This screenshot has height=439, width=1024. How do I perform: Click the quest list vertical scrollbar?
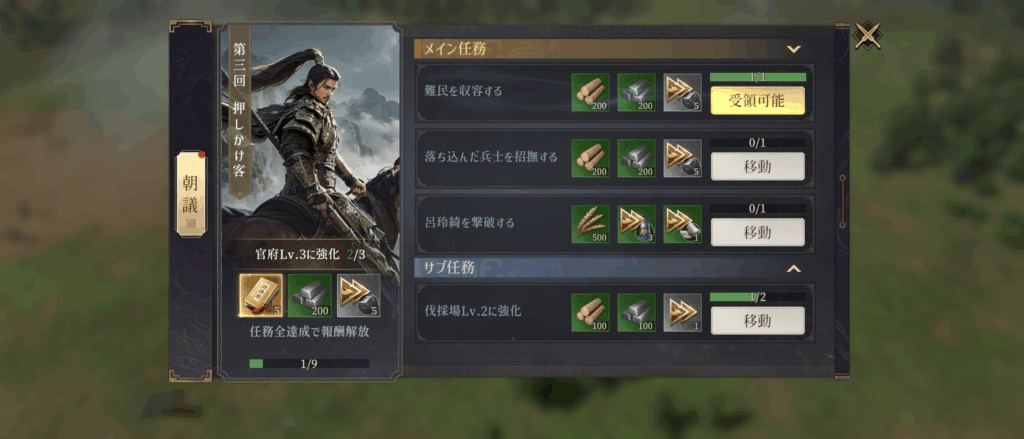click(842, 201)
